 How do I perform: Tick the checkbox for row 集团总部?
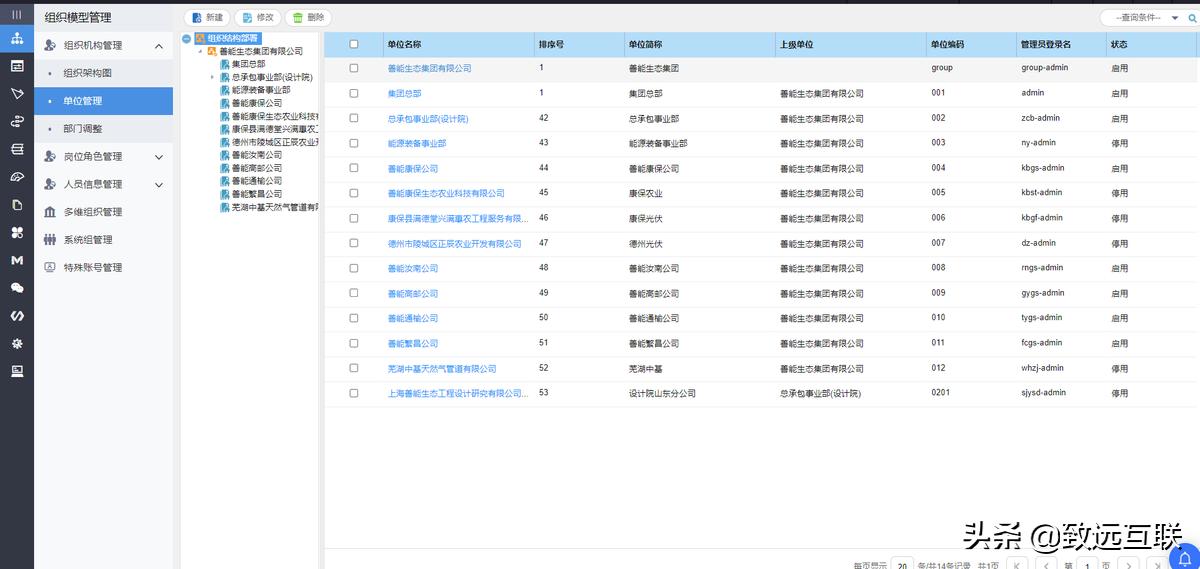(x=354, y=93)
